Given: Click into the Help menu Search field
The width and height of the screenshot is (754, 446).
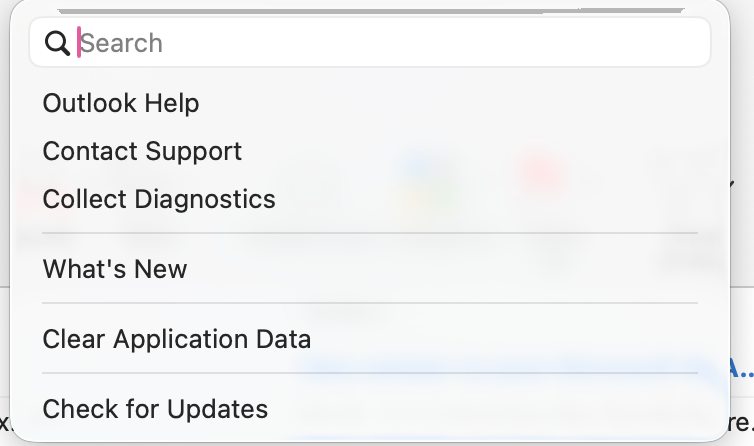Looking at the screenshot, I should (x=390, y=43).
